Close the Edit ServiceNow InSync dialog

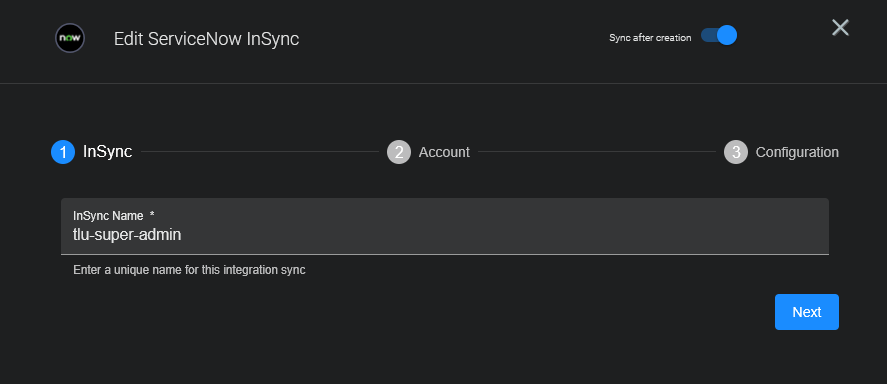click(x=840, y=27)
